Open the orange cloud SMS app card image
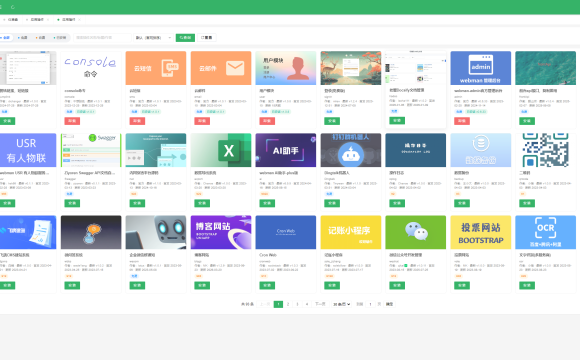The height and width of the screenshot is (360, 580). tap(156, 68)
